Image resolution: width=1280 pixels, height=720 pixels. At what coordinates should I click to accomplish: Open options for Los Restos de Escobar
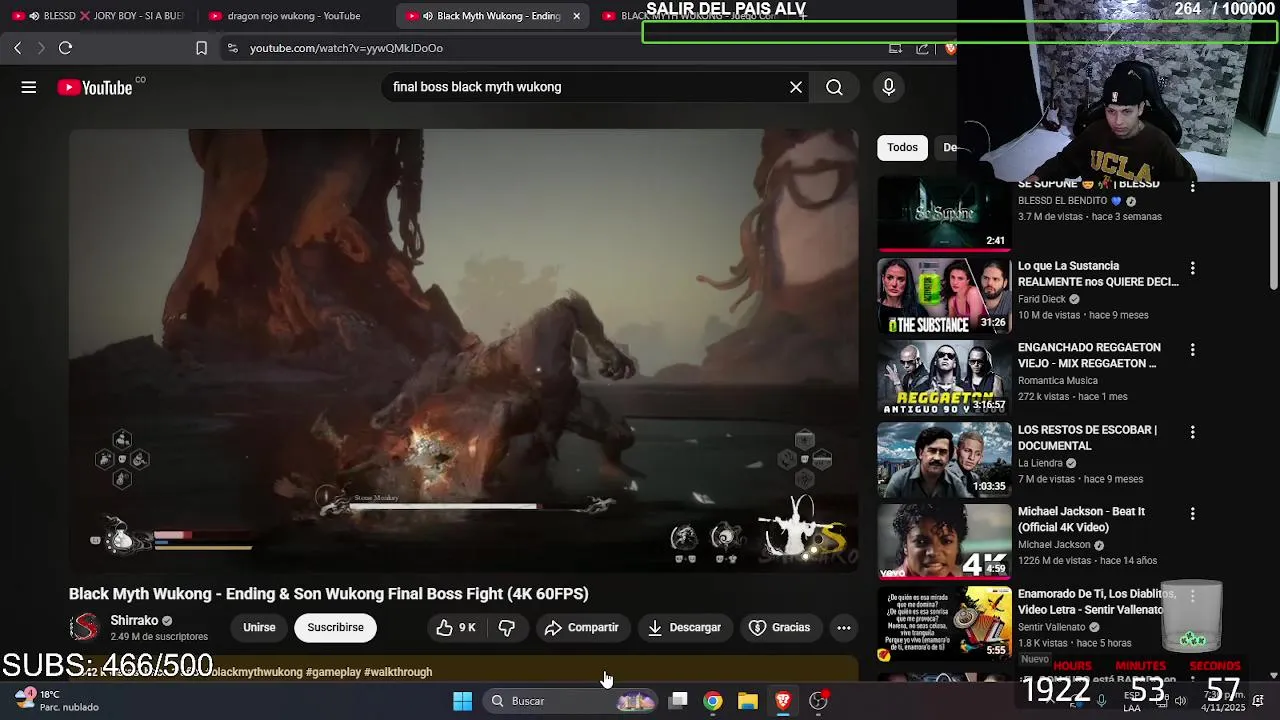click(x=1192, y=433)
